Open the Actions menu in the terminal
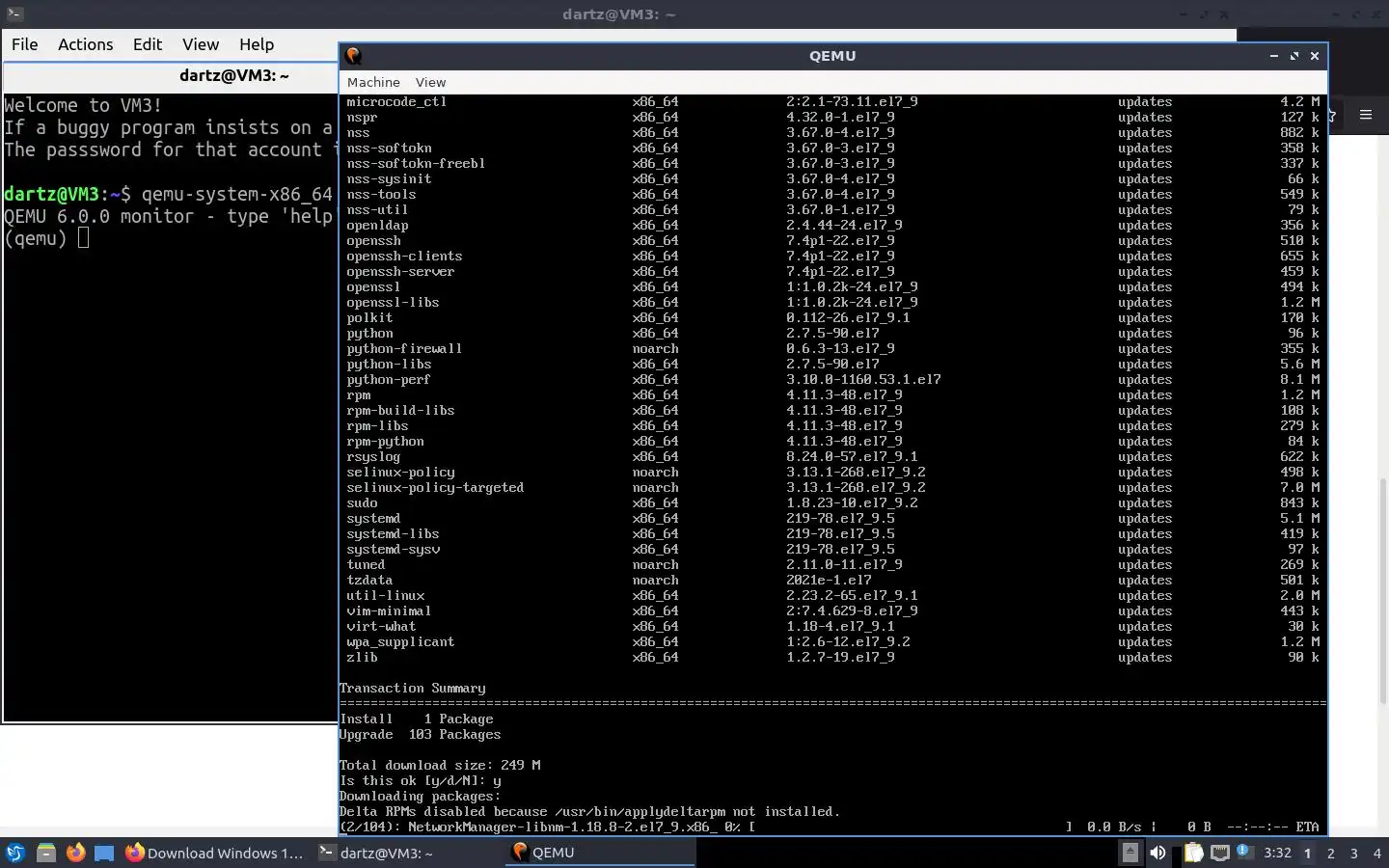This screenshot has height=868, width=1389. [85, 44]
